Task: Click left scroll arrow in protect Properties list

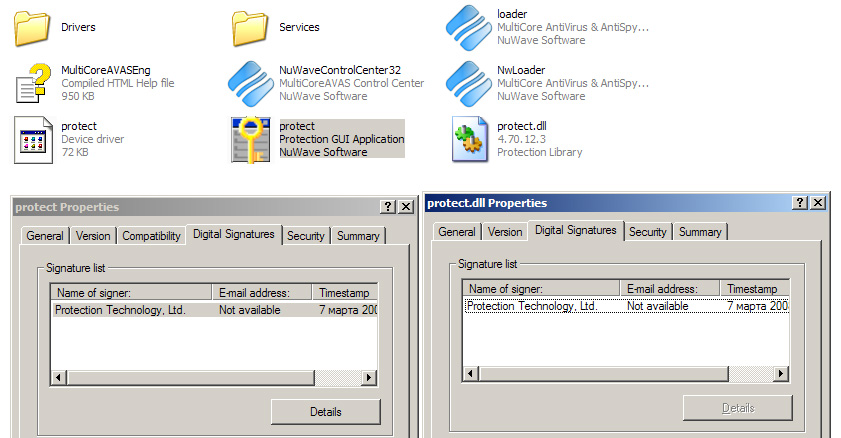Action: coord(59,377)
